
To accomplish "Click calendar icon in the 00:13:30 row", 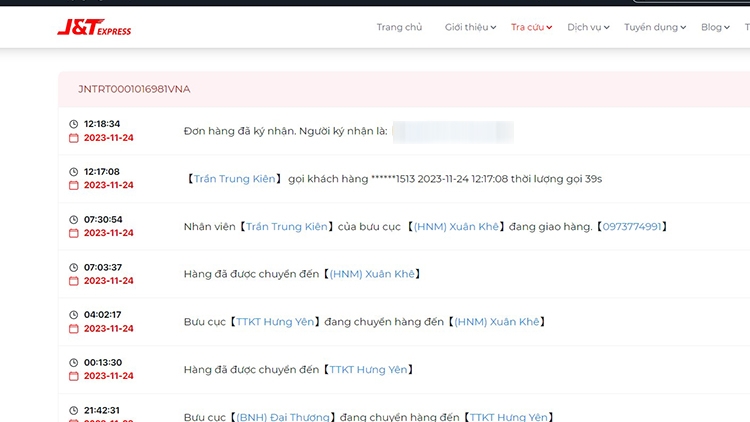I will click(x=74, y=376).
